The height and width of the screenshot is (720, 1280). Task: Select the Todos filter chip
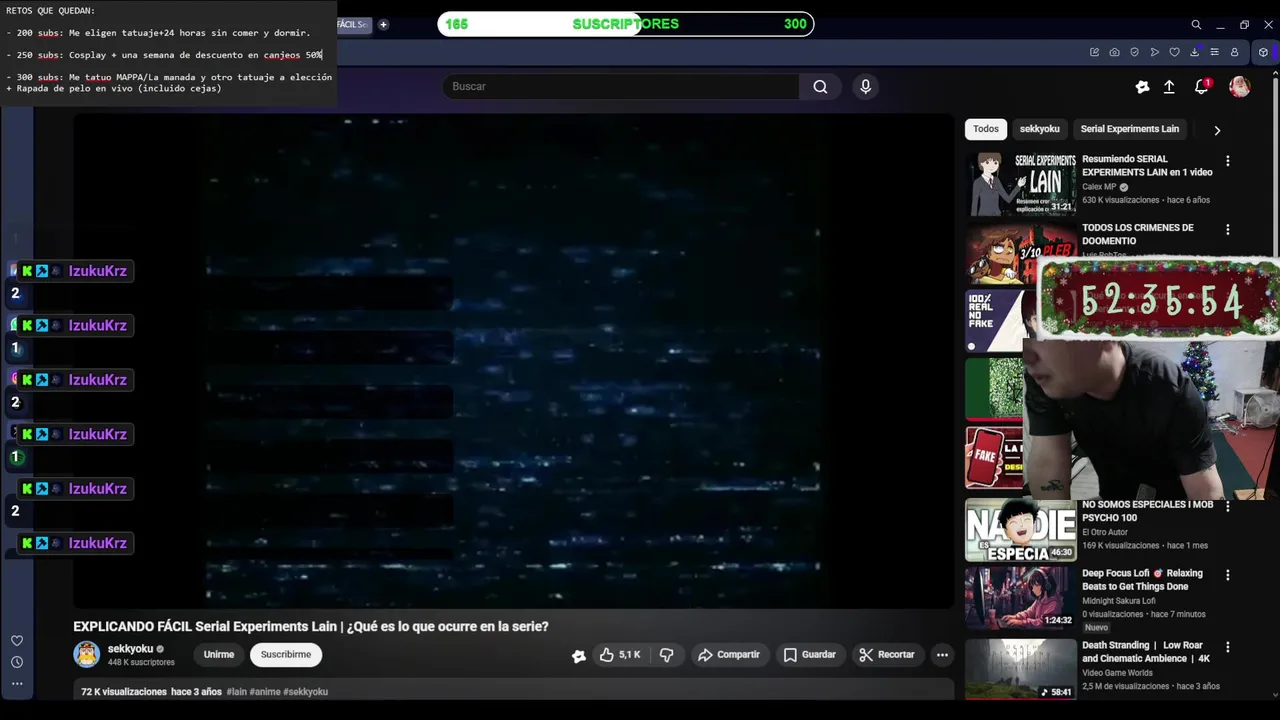pos(986,129)
